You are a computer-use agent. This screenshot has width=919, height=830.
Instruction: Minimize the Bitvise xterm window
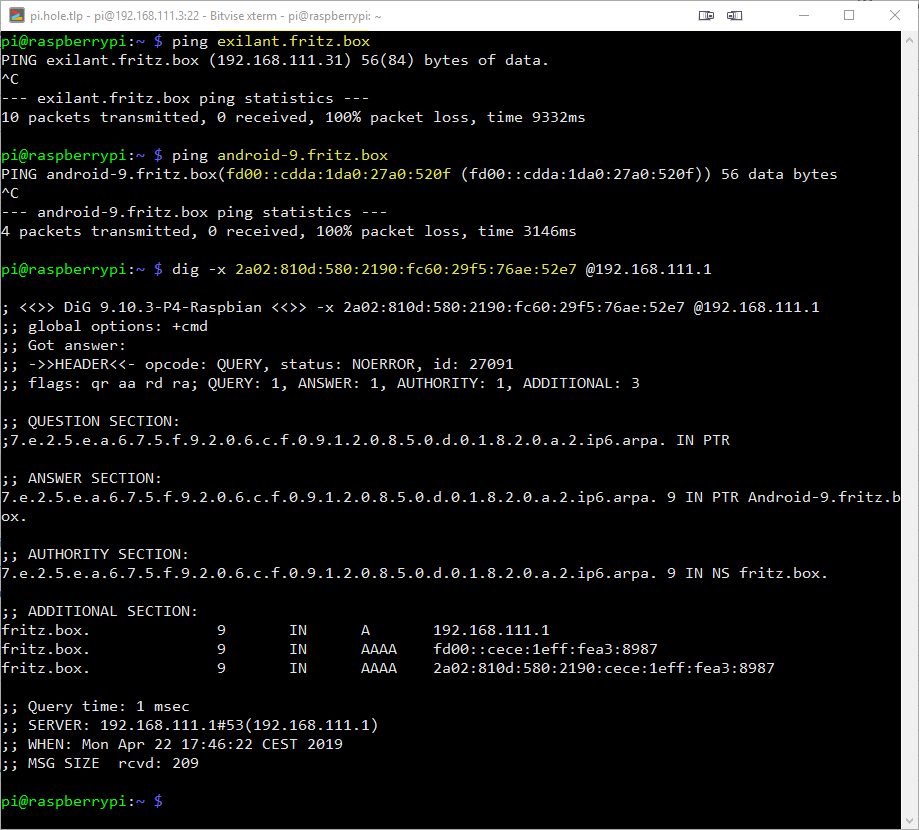(x=804, y=16)
